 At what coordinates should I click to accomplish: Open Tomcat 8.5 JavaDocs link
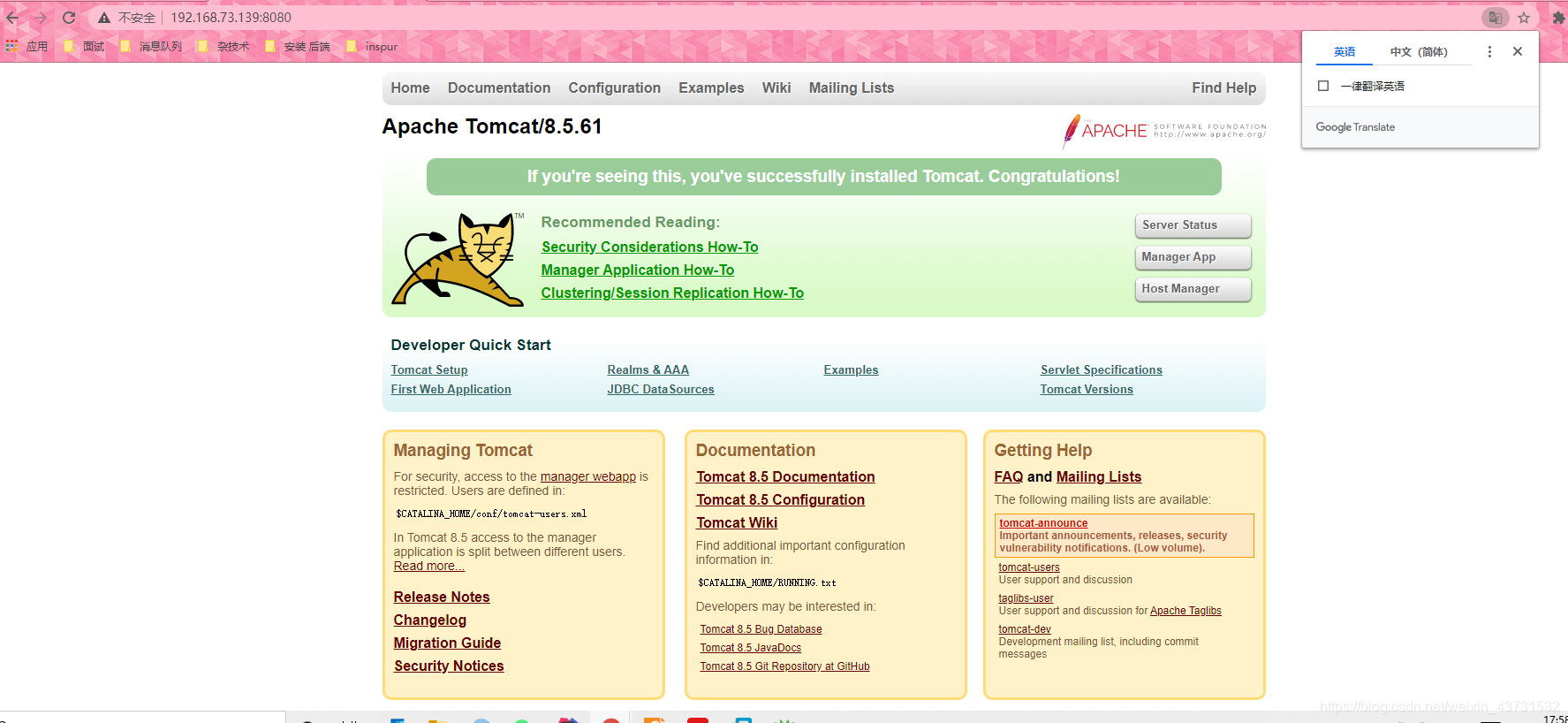click(751, 648)
